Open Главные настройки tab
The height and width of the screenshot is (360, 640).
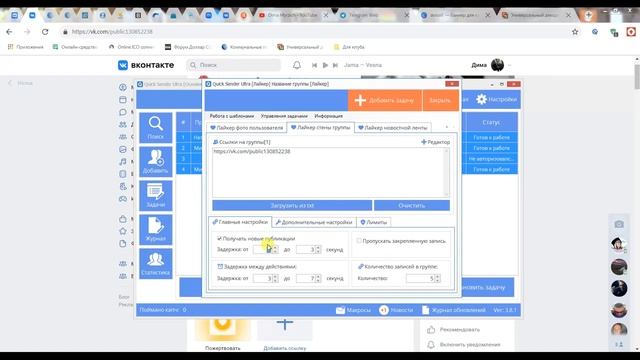(x=240, y=222)
